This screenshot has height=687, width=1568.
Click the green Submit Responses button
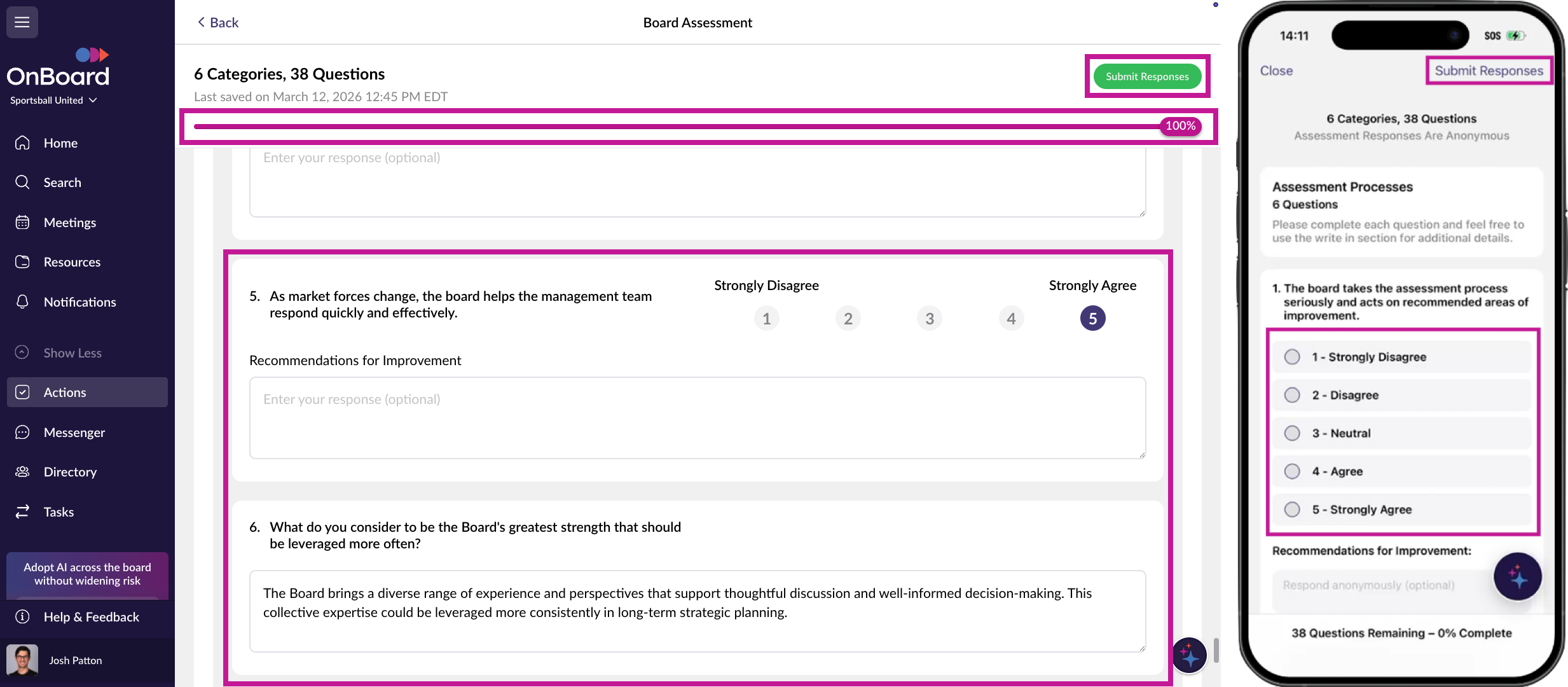click(1146, 76)
